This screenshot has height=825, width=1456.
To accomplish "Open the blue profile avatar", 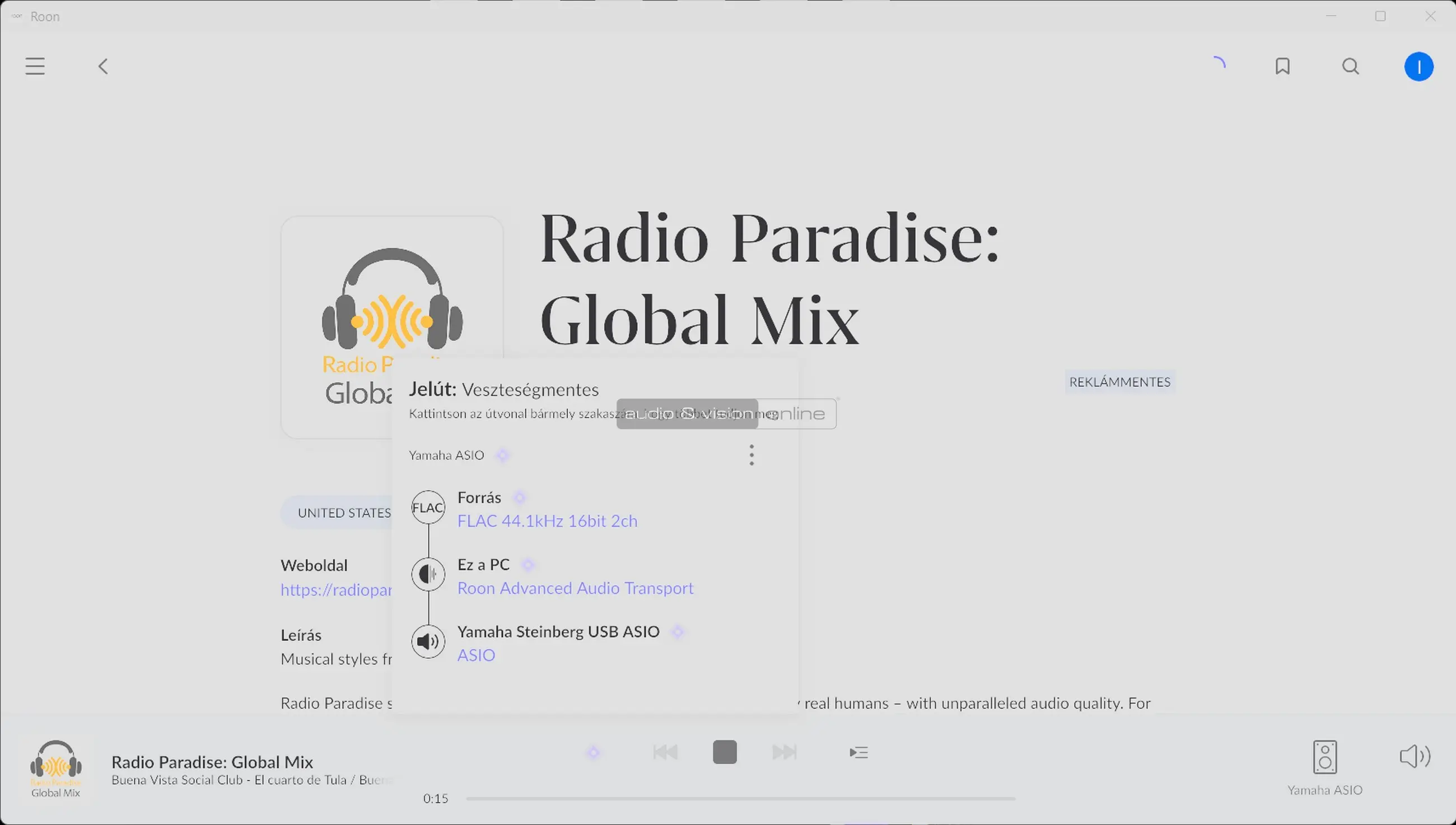I will pyautogui.click(x=1418, y=67).
